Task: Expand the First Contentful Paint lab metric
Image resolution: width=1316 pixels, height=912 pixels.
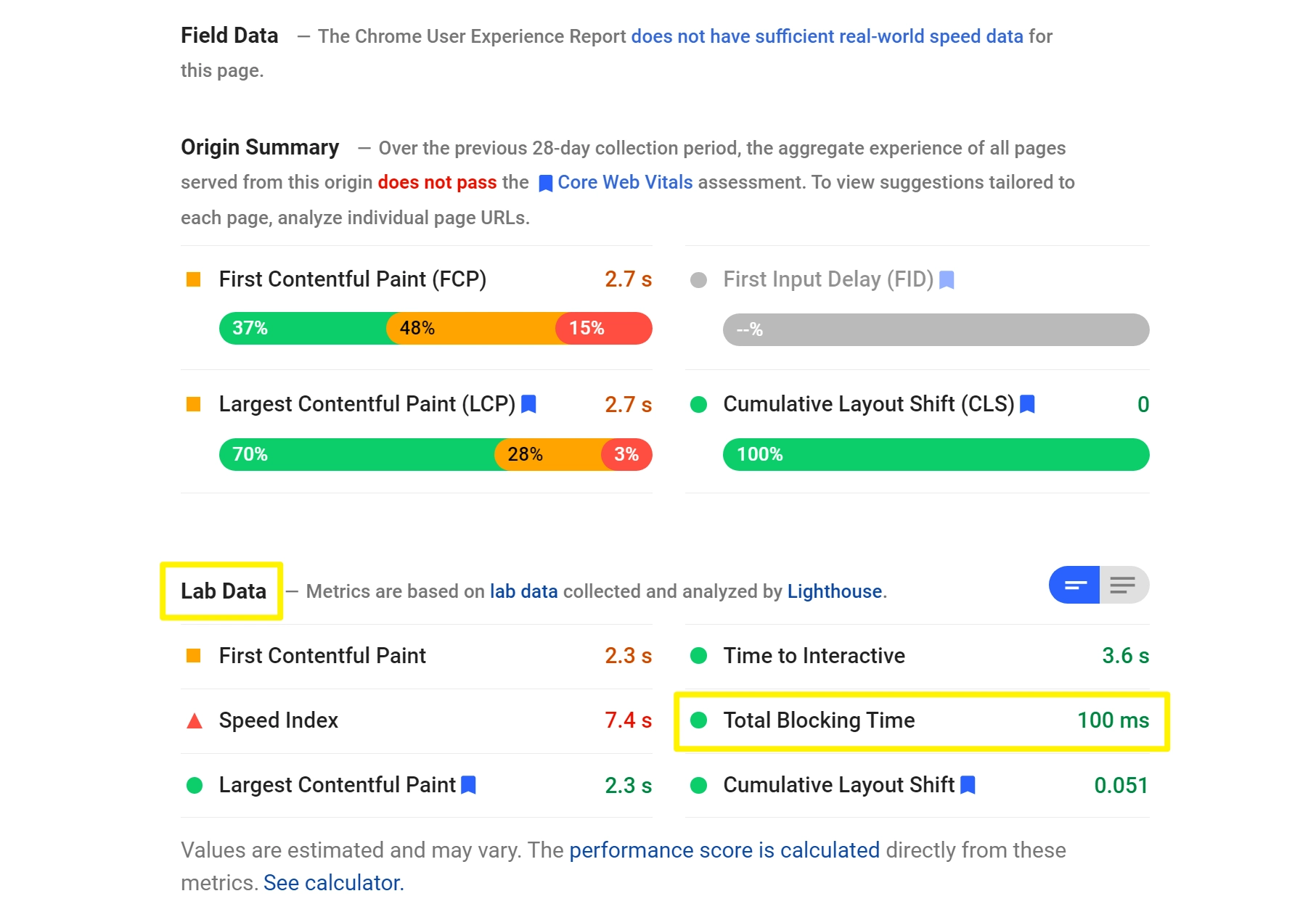Action: point(417,656)
